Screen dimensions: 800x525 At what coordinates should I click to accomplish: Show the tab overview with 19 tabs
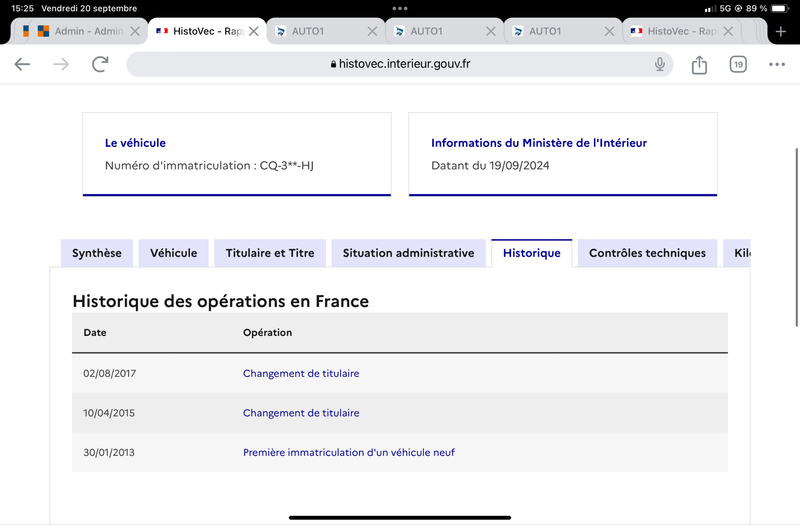[x=738, y=64]
